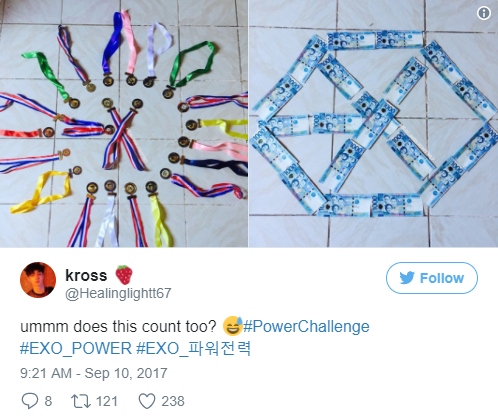Click the like count of 238
The height and width of the screenshot is (416, 498).
(173, 401)
